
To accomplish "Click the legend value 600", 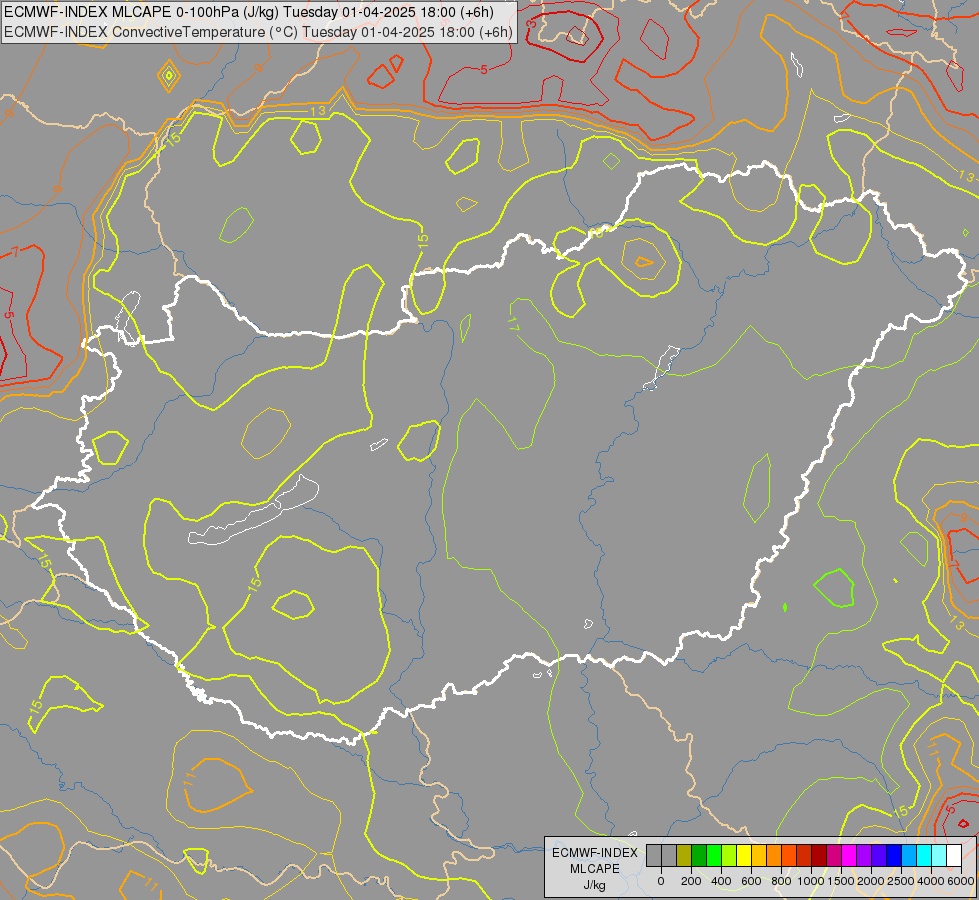I will [751, 881].
